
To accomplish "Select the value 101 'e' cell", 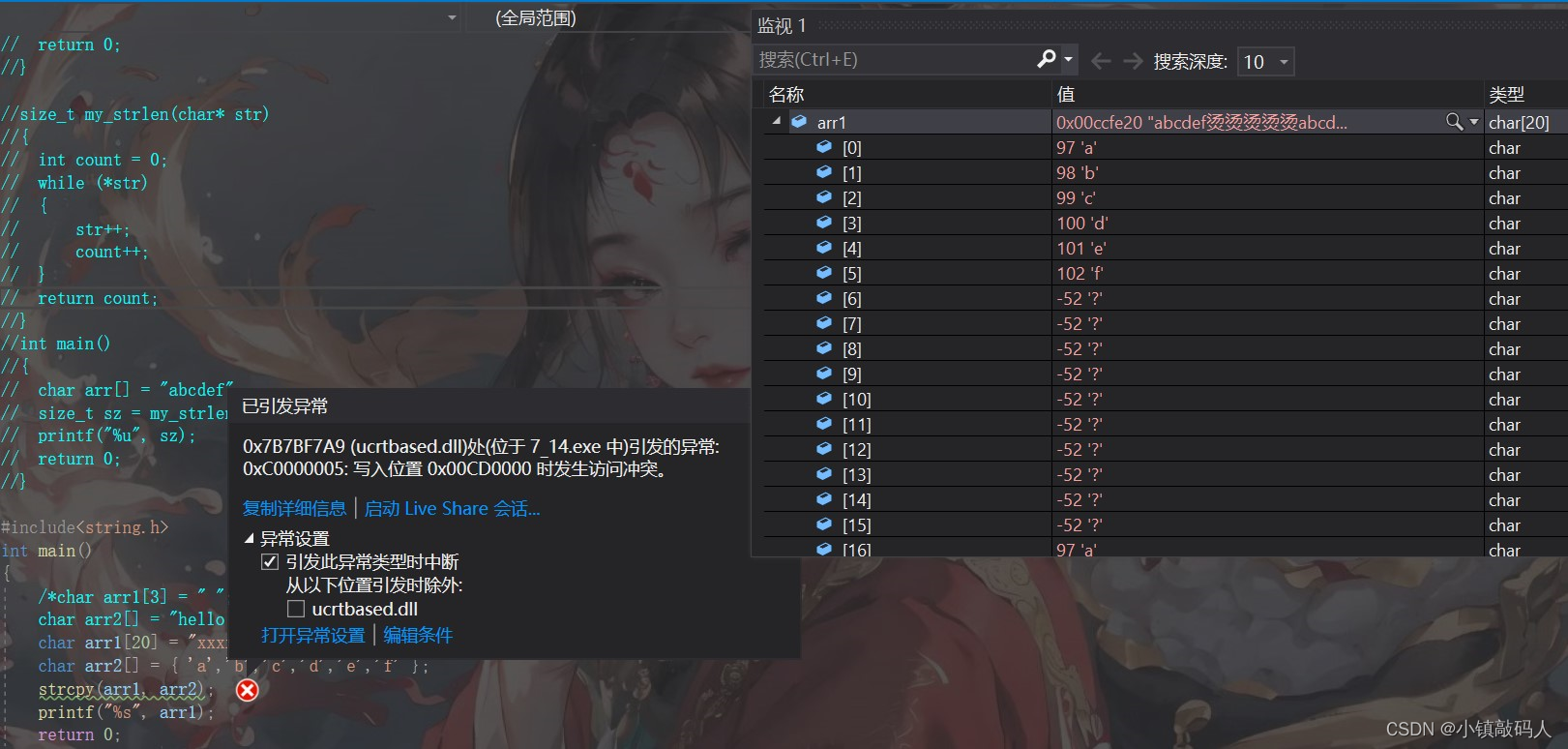I will click(x=1080, y=248).
